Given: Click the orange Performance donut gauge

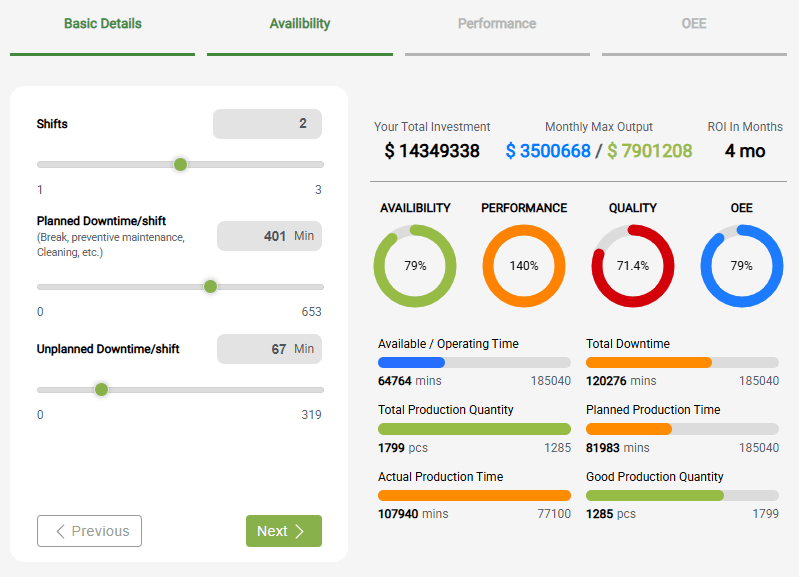Looking at the screenshot, I should [x=524, y=266].
